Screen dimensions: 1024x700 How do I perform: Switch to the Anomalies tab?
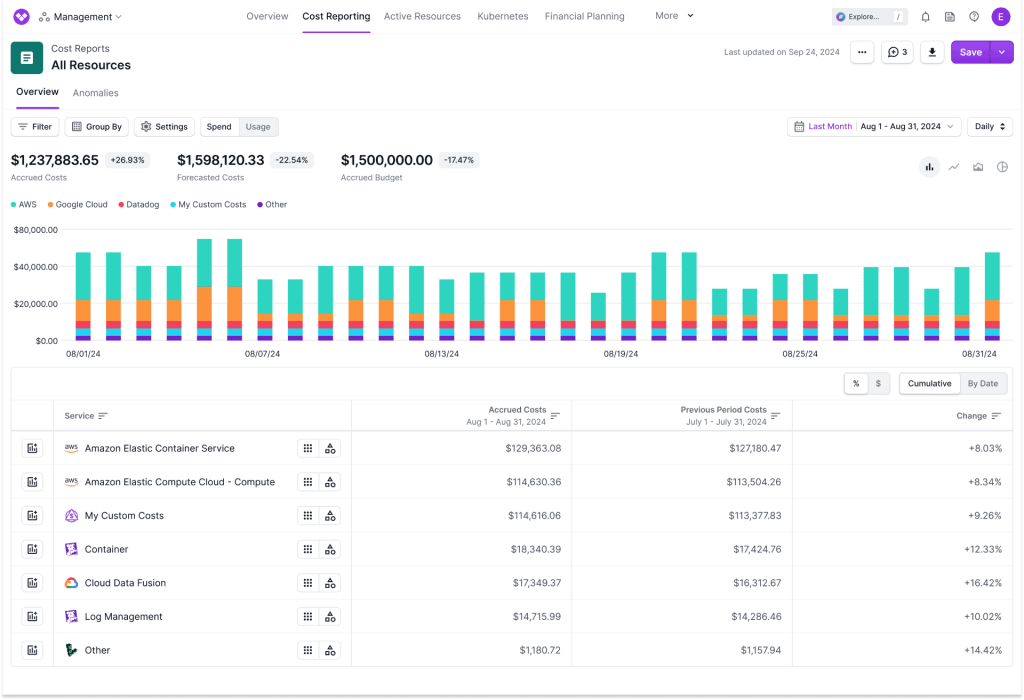tap(95, 93)
